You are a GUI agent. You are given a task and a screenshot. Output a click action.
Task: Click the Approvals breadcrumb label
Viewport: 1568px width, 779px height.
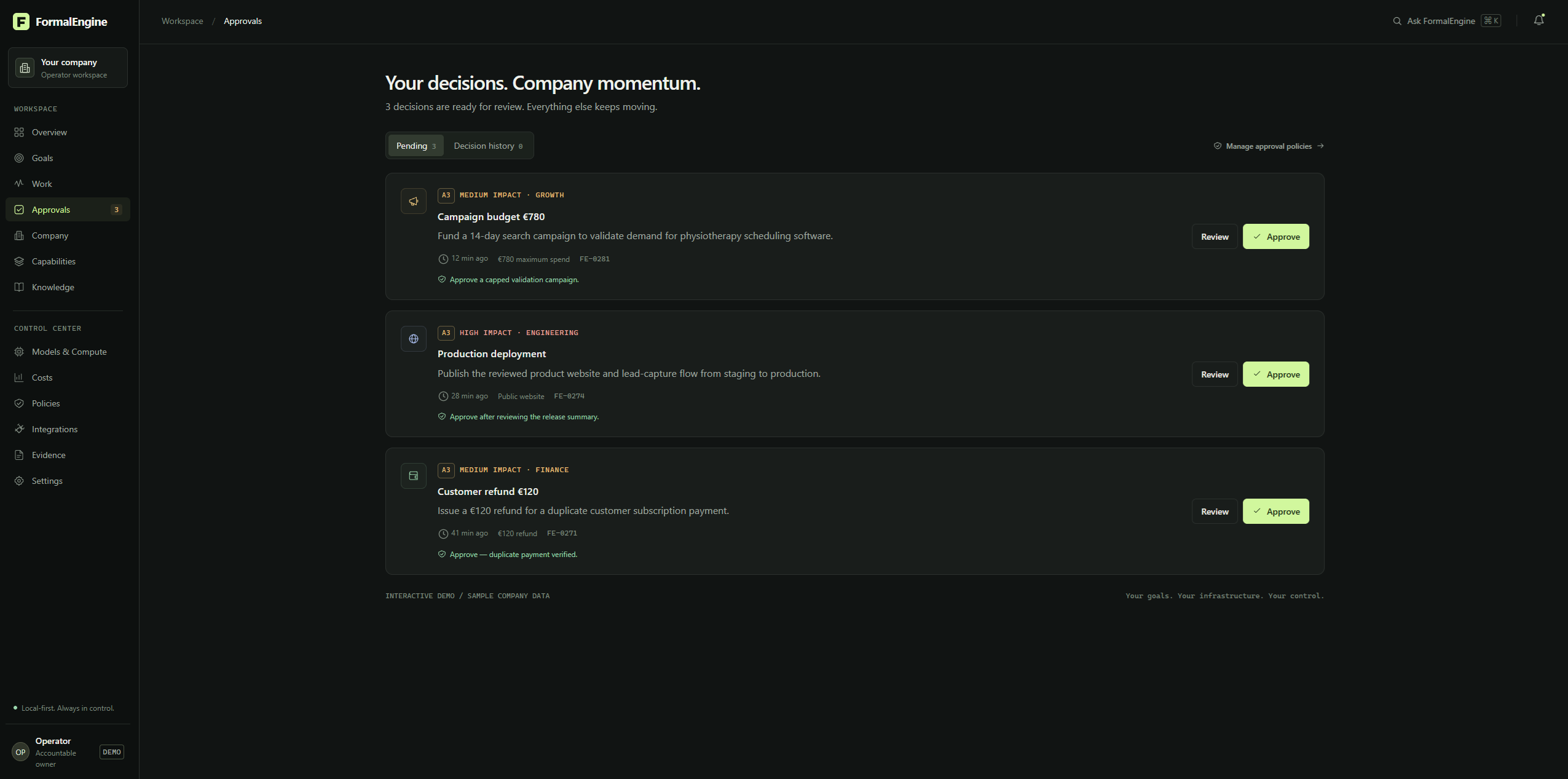click(x=243, y=21)
